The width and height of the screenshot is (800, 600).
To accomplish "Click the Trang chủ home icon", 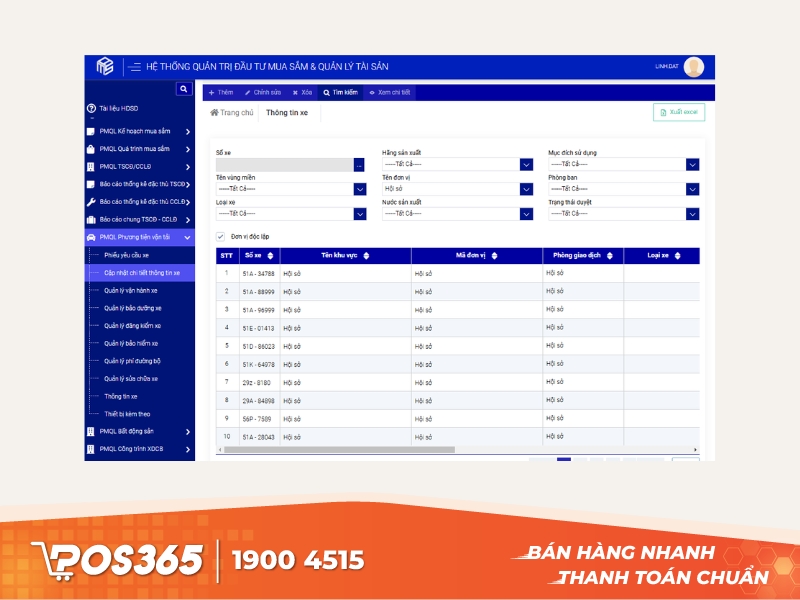I will (x=213, y=112).
